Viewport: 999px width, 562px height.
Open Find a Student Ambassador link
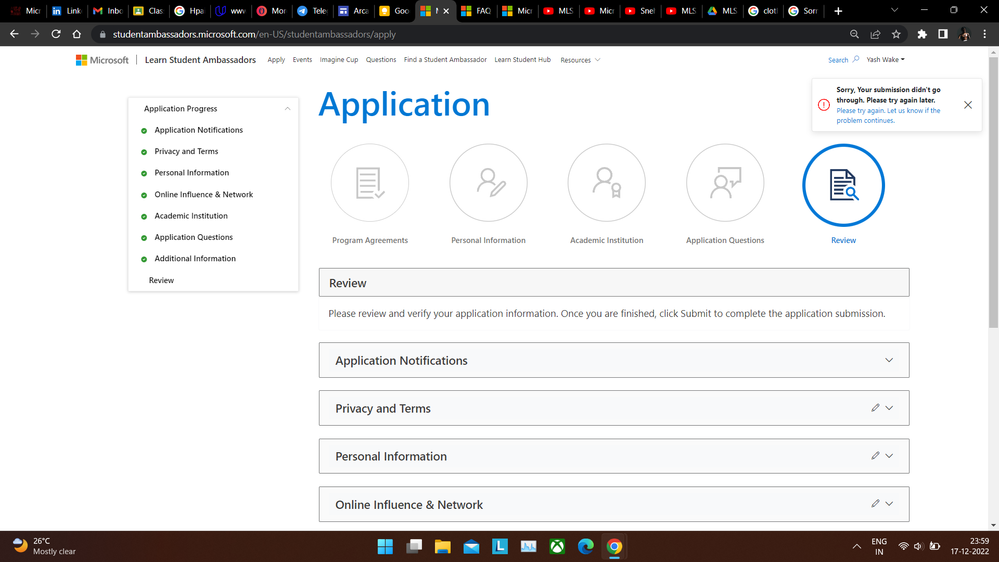[x=445, y=60]
